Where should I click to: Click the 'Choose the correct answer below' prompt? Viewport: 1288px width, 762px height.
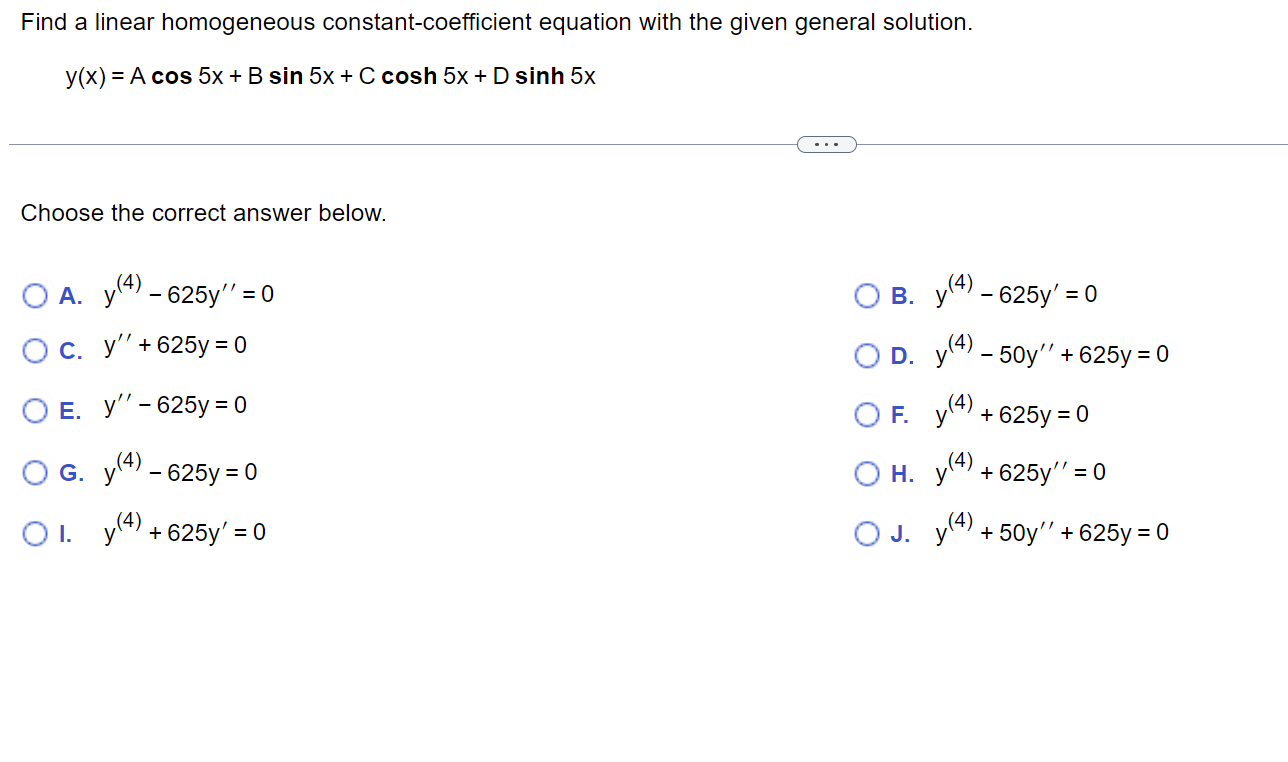point(204,213)
